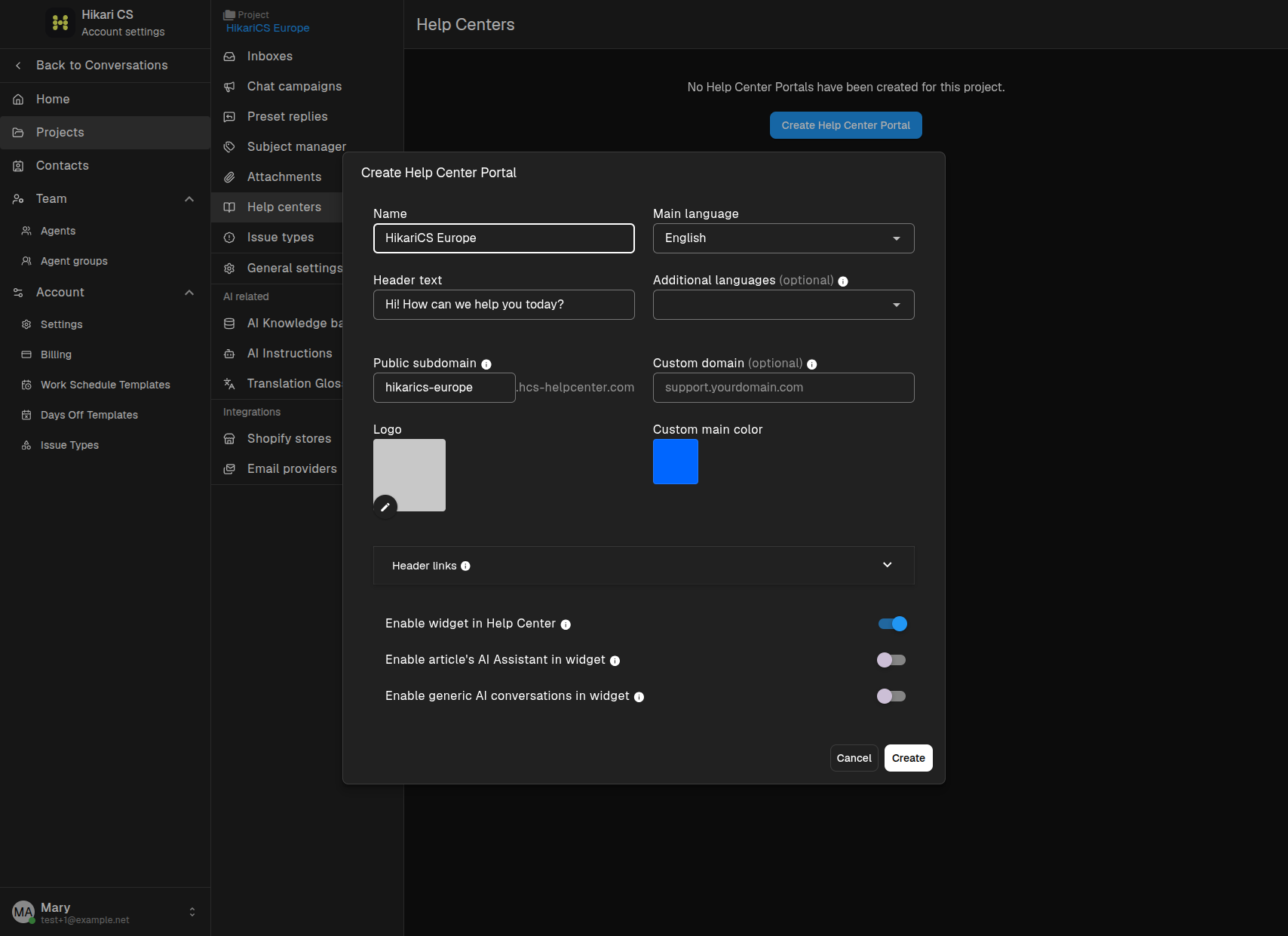Click the Preset replies icon
The width and height of the screenshot is (1288, 936).
click(x=229, y=117)
